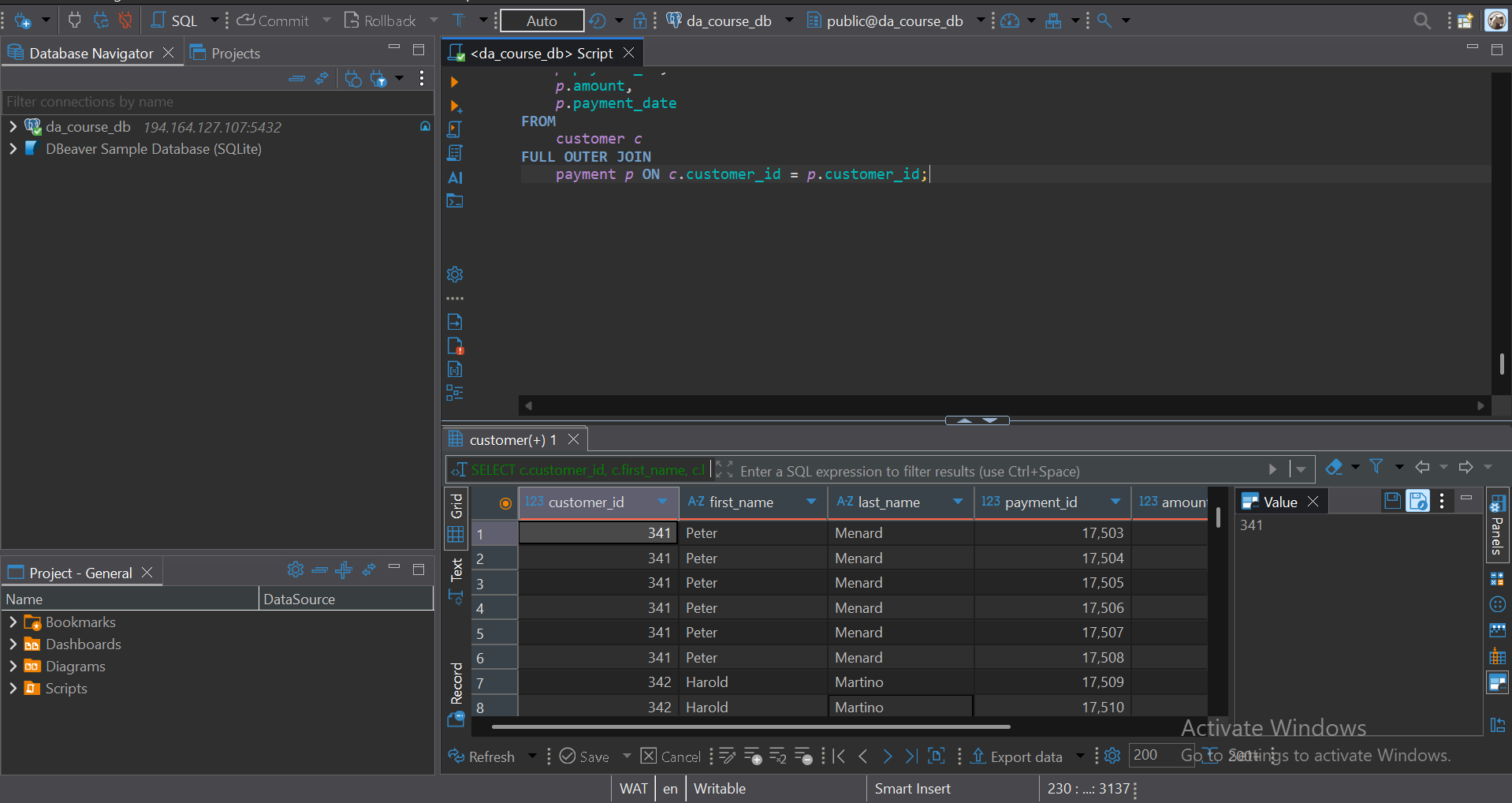Click the Cancel changes button
The width and height of the screenshot is (1512, 803).
[670, 756]
